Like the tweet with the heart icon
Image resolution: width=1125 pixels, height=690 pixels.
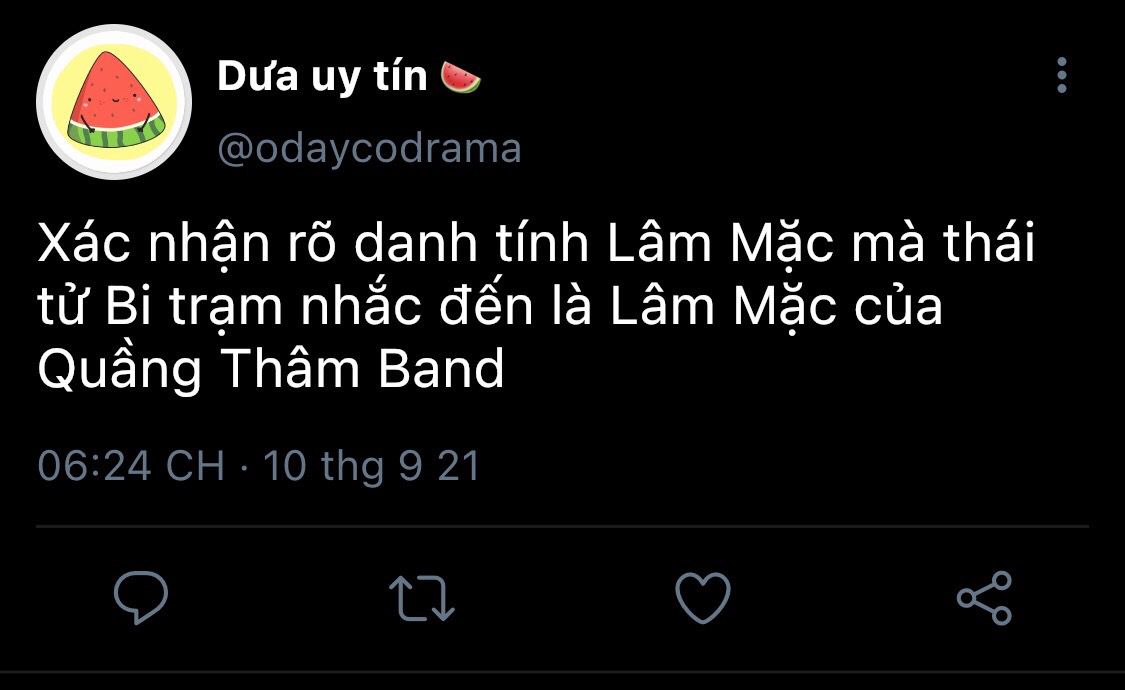pyautogui.click(x=703, y=597)
